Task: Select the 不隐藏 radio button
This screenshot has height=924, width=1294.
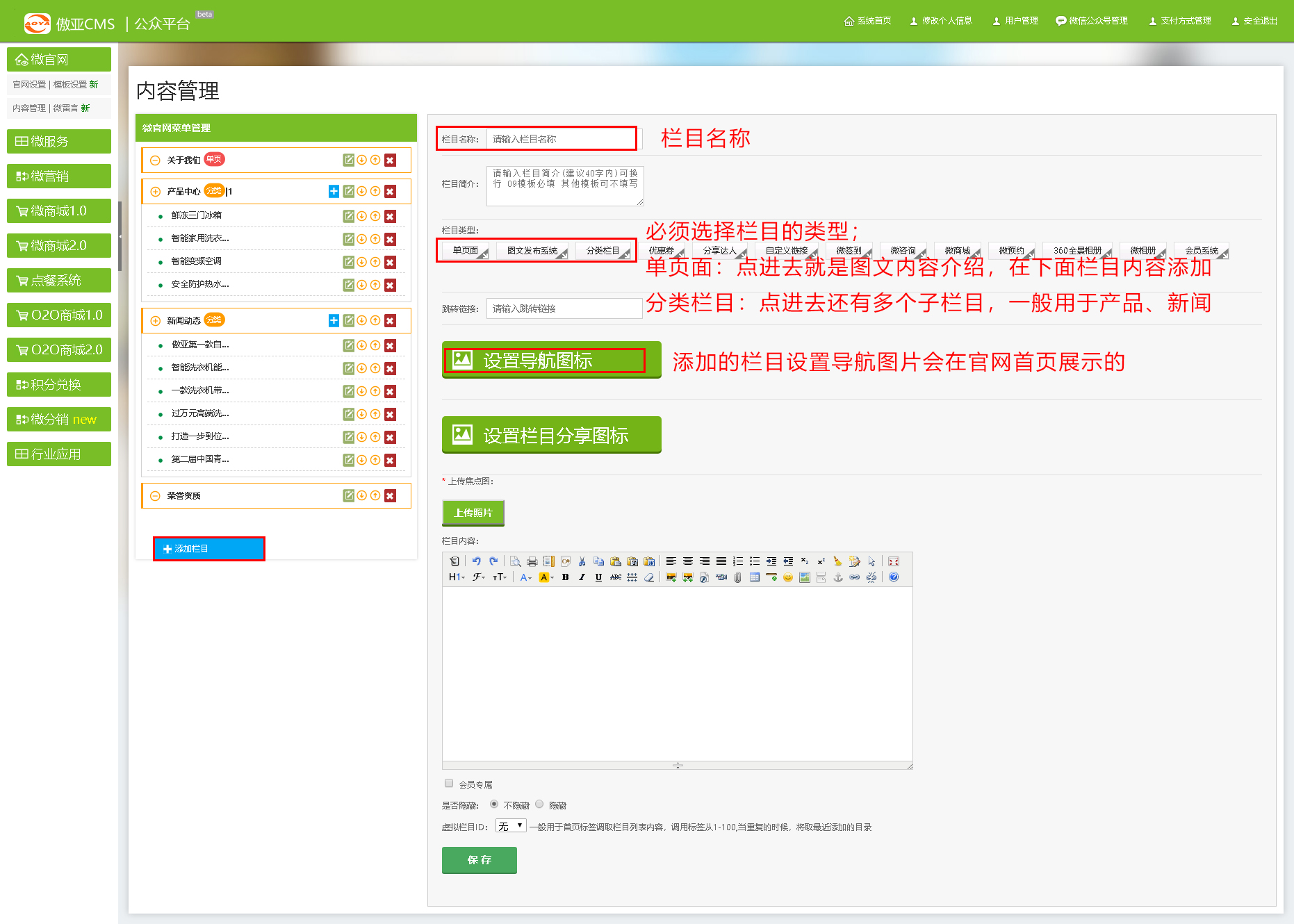Action: pos(494,805)
